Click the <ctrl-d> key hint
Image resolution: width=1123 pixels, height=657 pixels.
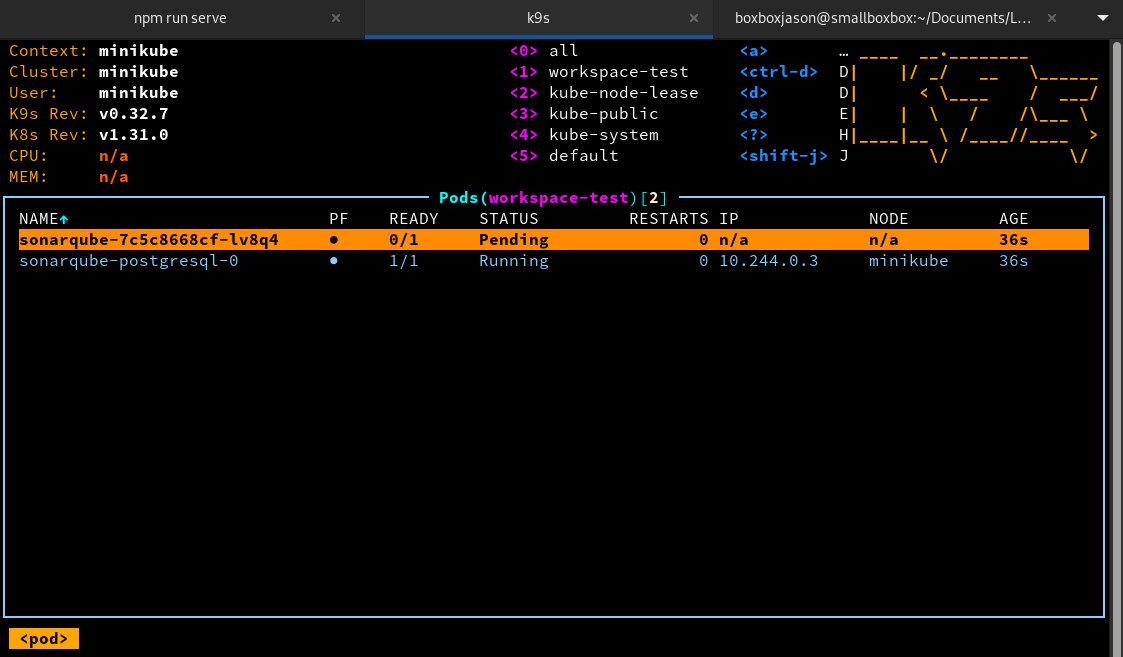(x=779, y=72)
